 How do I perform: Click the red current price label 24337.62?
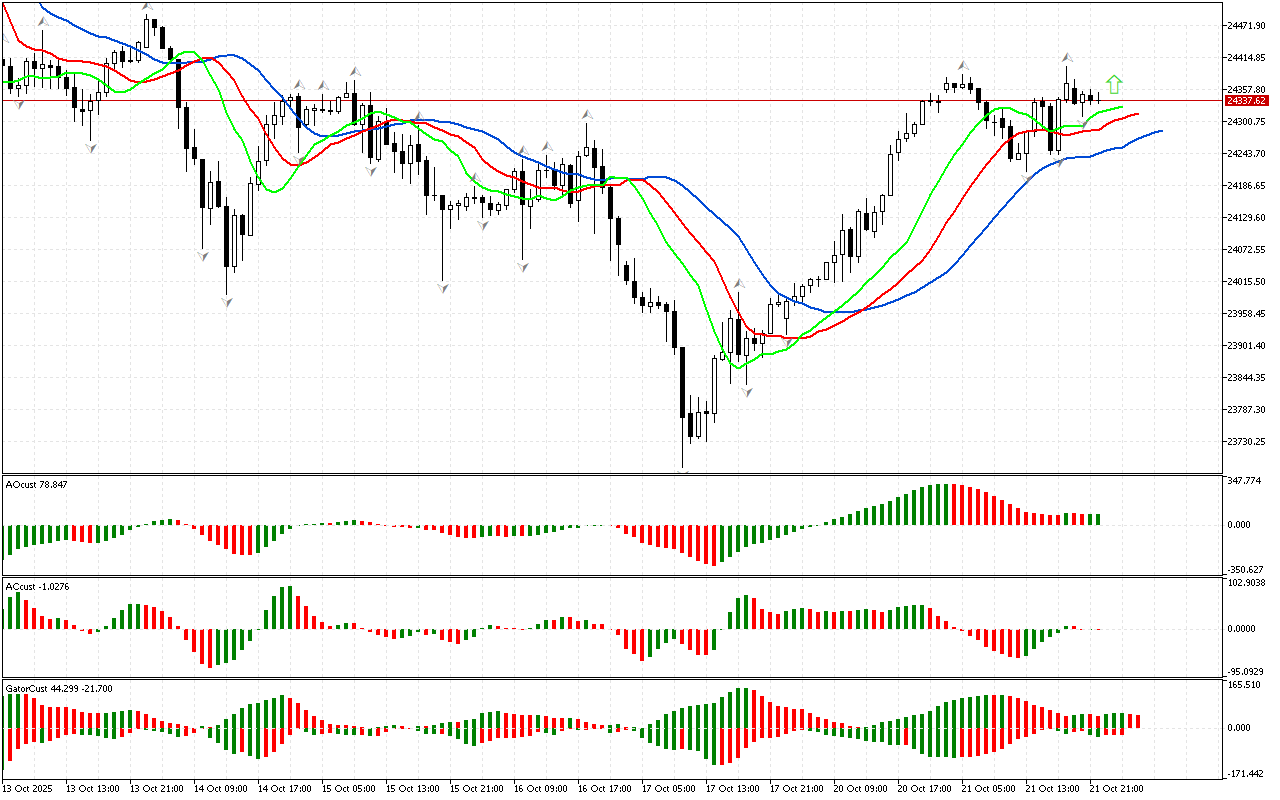click(x=1246, y=101)
